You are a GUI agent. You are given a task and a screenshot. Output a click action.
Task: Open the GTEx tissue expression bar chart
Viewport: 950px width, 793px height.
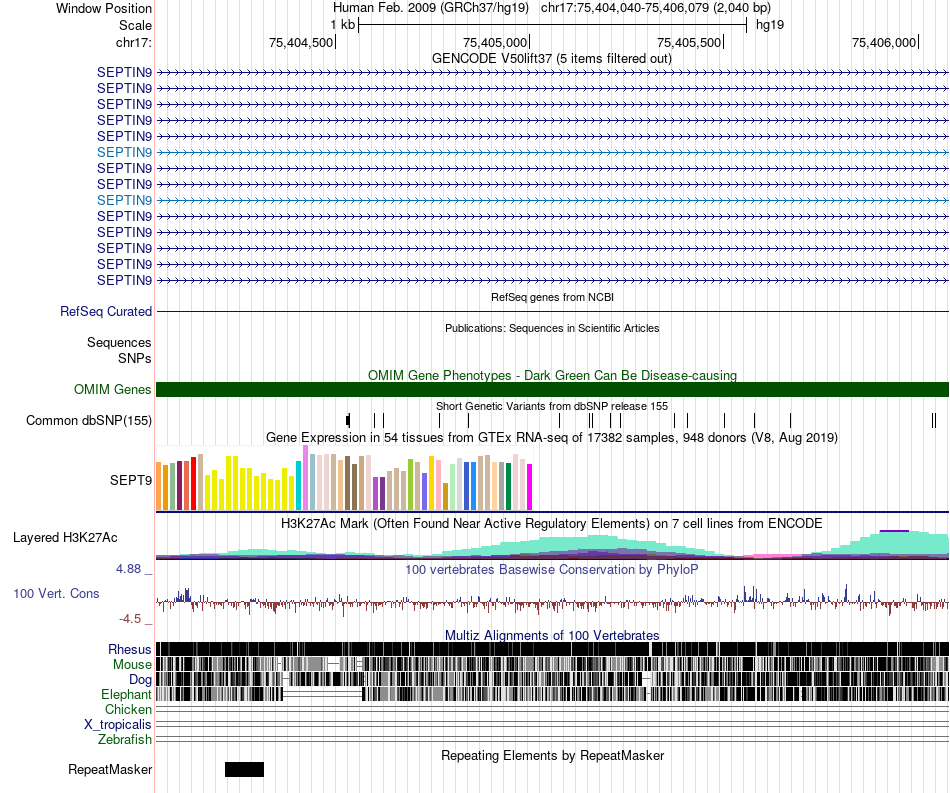pyautogui.click(x=344, y=478)
